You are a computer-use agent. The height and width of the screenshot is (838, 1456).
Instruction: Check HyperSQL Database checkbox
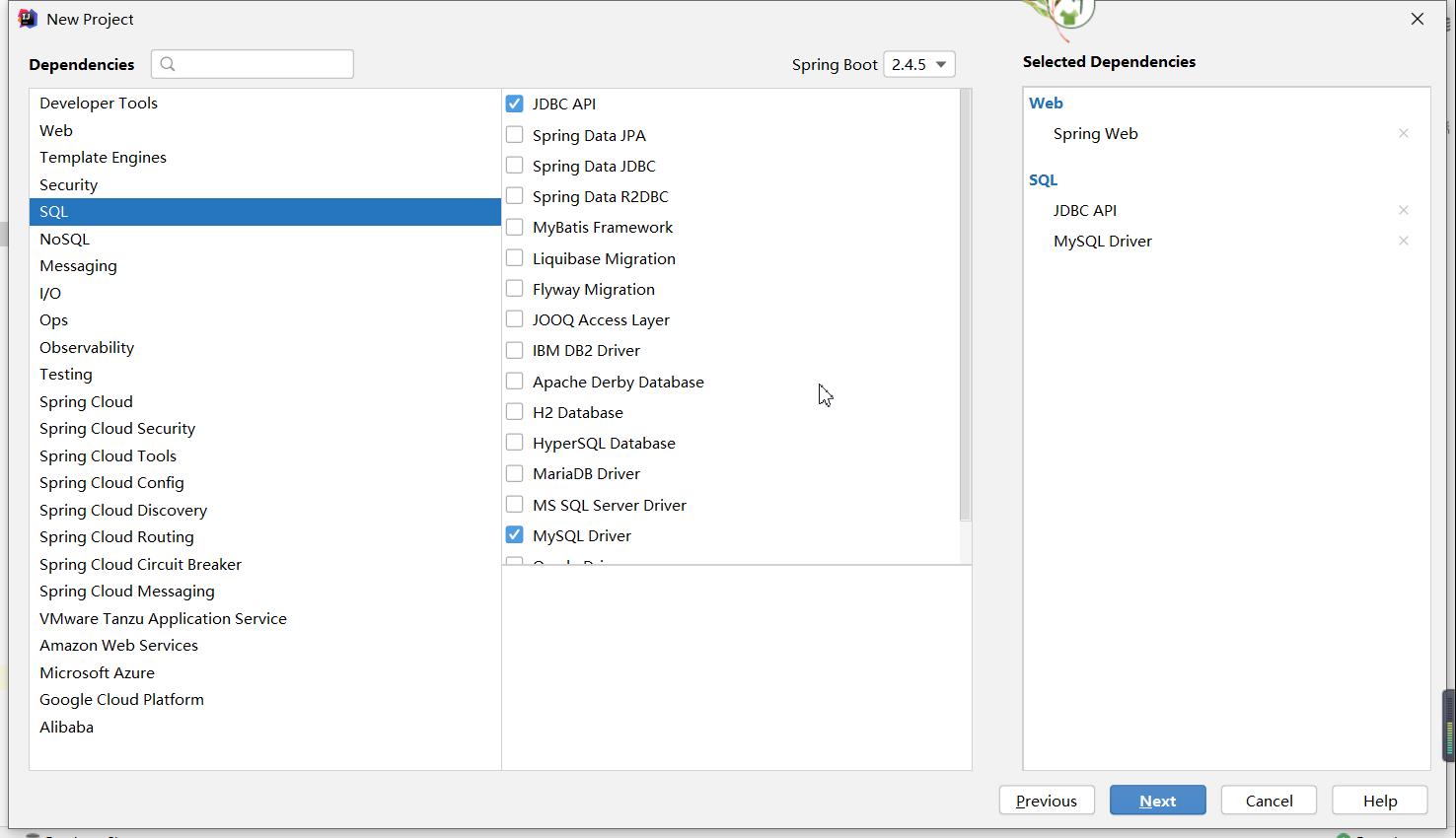tap(514, 442)
